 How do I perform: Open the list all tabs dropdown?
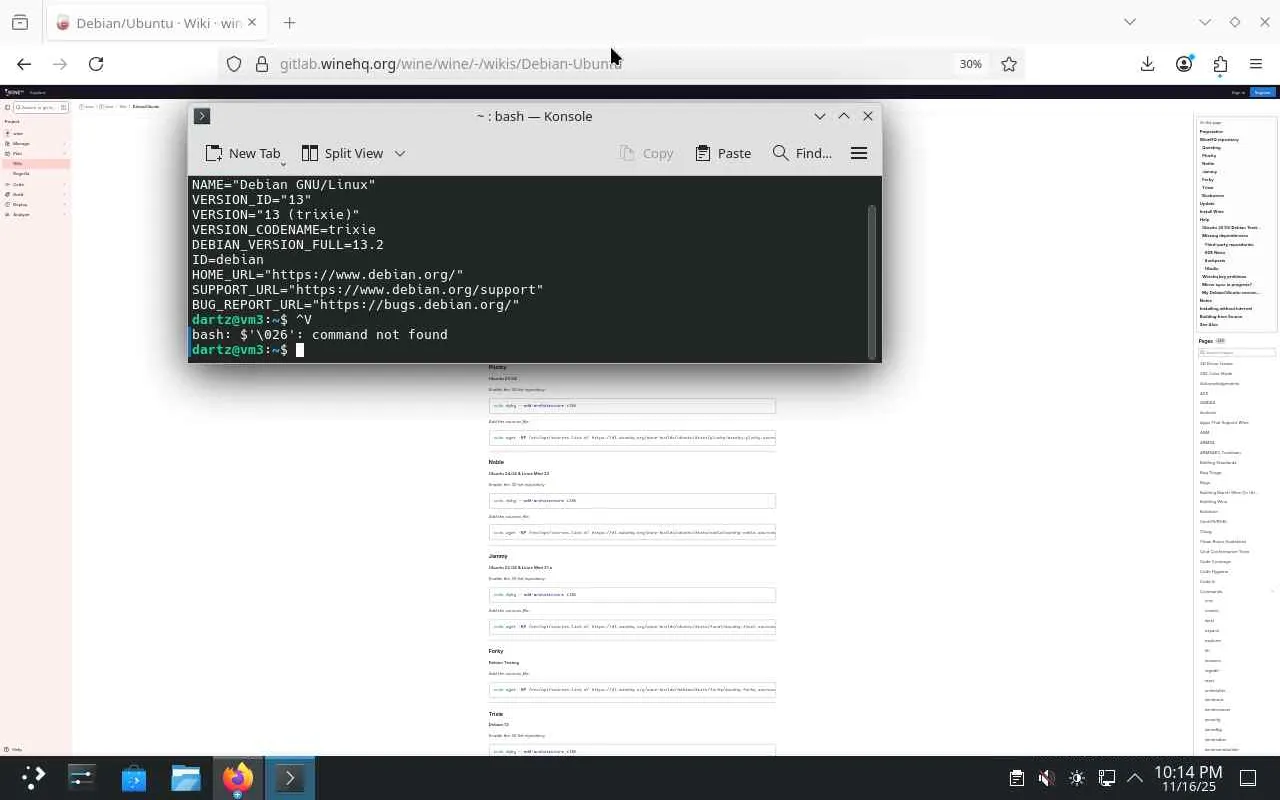click(1130, 22)
